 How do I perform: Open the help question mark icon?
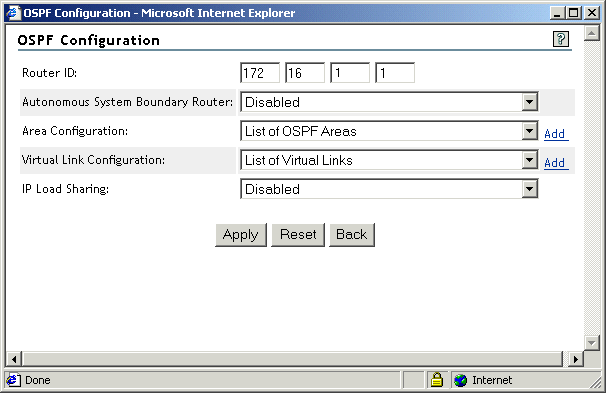tap(561, 39)
